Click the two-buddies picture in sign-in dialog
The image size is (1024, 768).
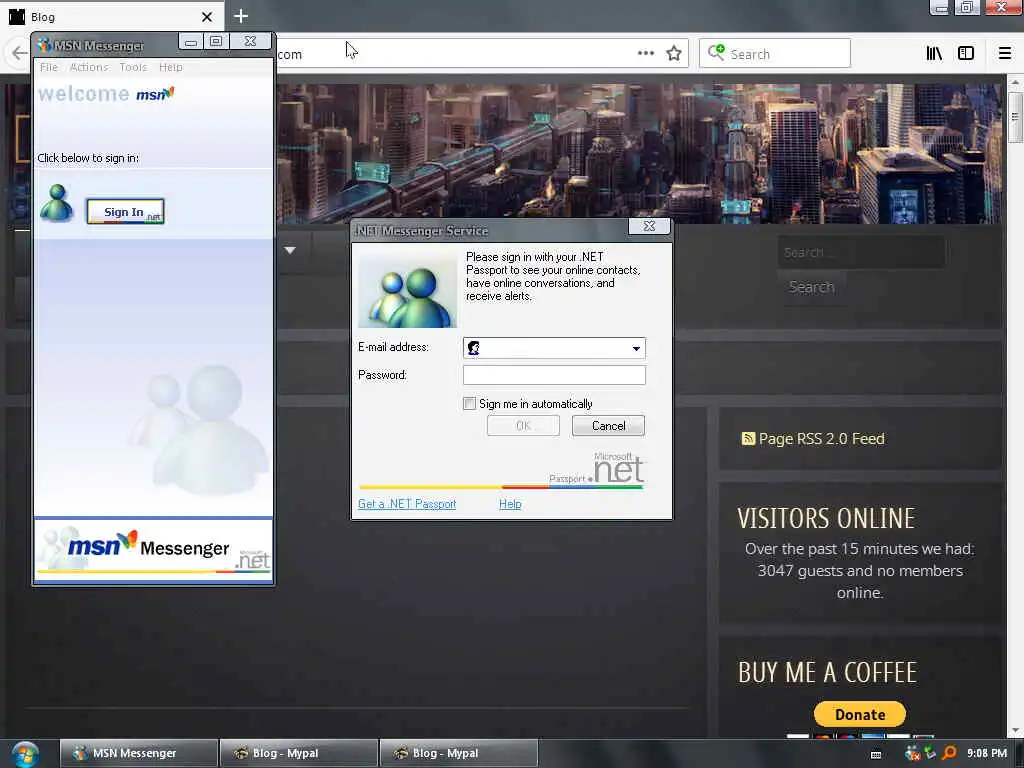408,292
